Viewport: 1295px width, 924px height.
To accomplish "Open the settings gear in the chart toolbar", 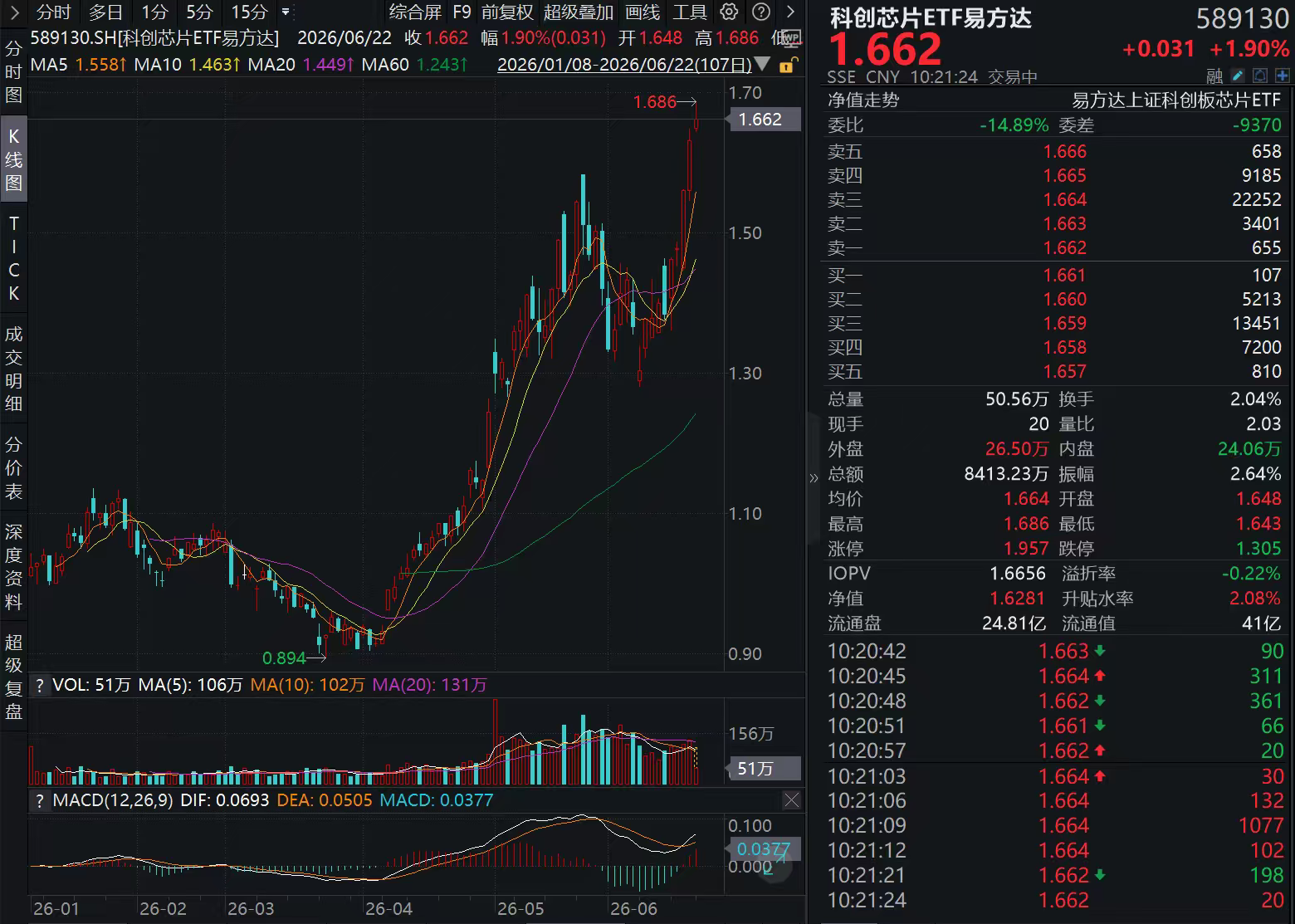I will tap(729, 12).
